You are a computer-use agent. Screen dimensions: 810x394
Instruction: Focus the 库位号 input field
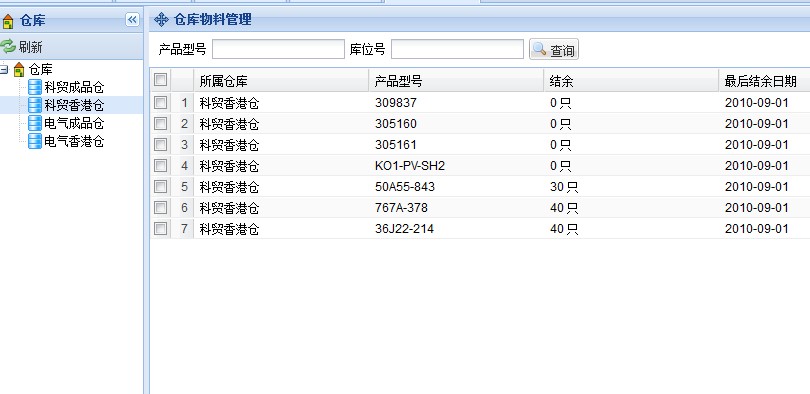point(457,50)
